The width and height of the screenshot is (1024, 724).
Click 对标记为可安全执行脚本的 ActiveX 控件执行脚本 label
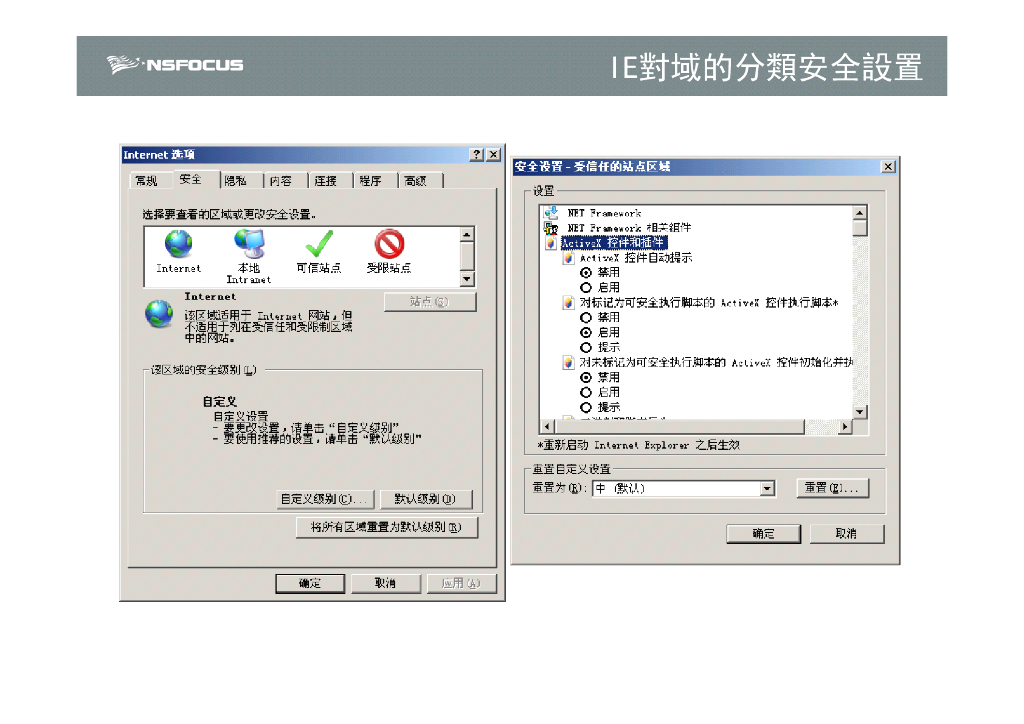(709, 303)
